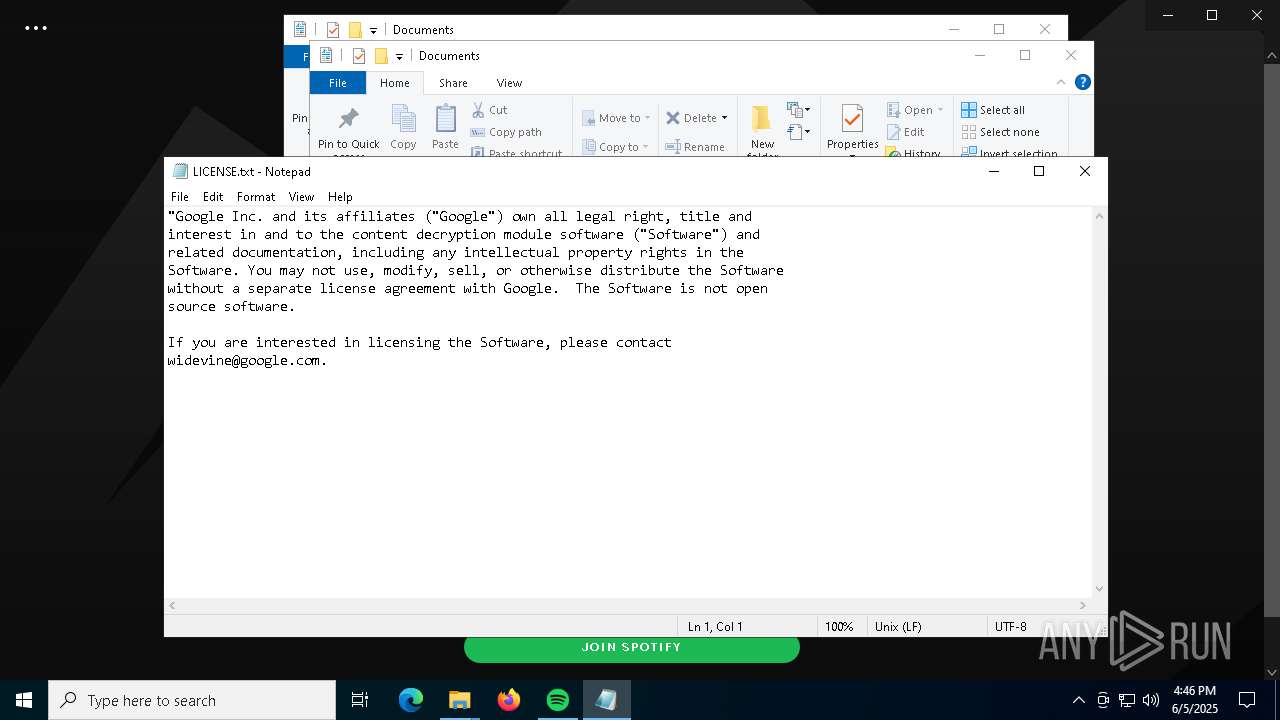Click the quick access Properties checkmark icon
The image size is (1280, 720).
click(x=359, y=56)
